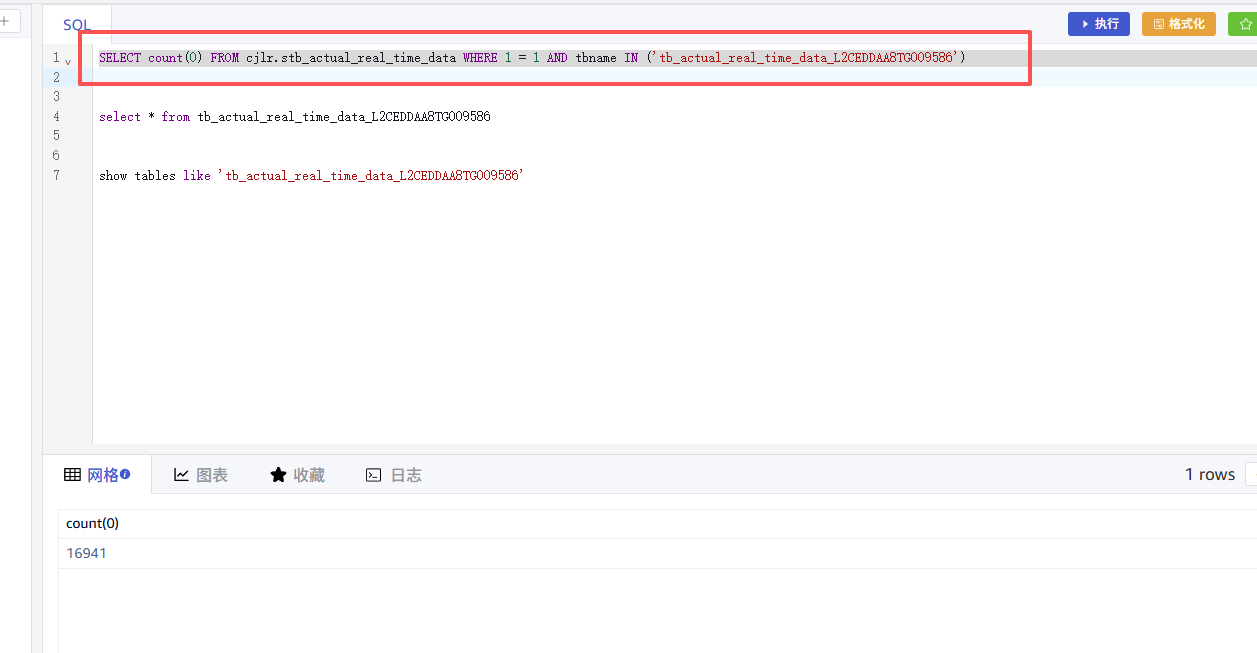Click the green star favorite button
The height and width of the screenshot is (653, 1257).
click(x=1245, y=24)
